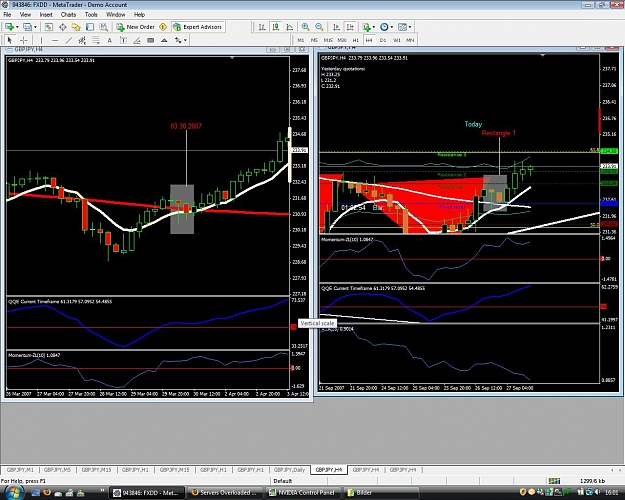
Task: Open the Navigator star-folder icon
Action: 76,27
